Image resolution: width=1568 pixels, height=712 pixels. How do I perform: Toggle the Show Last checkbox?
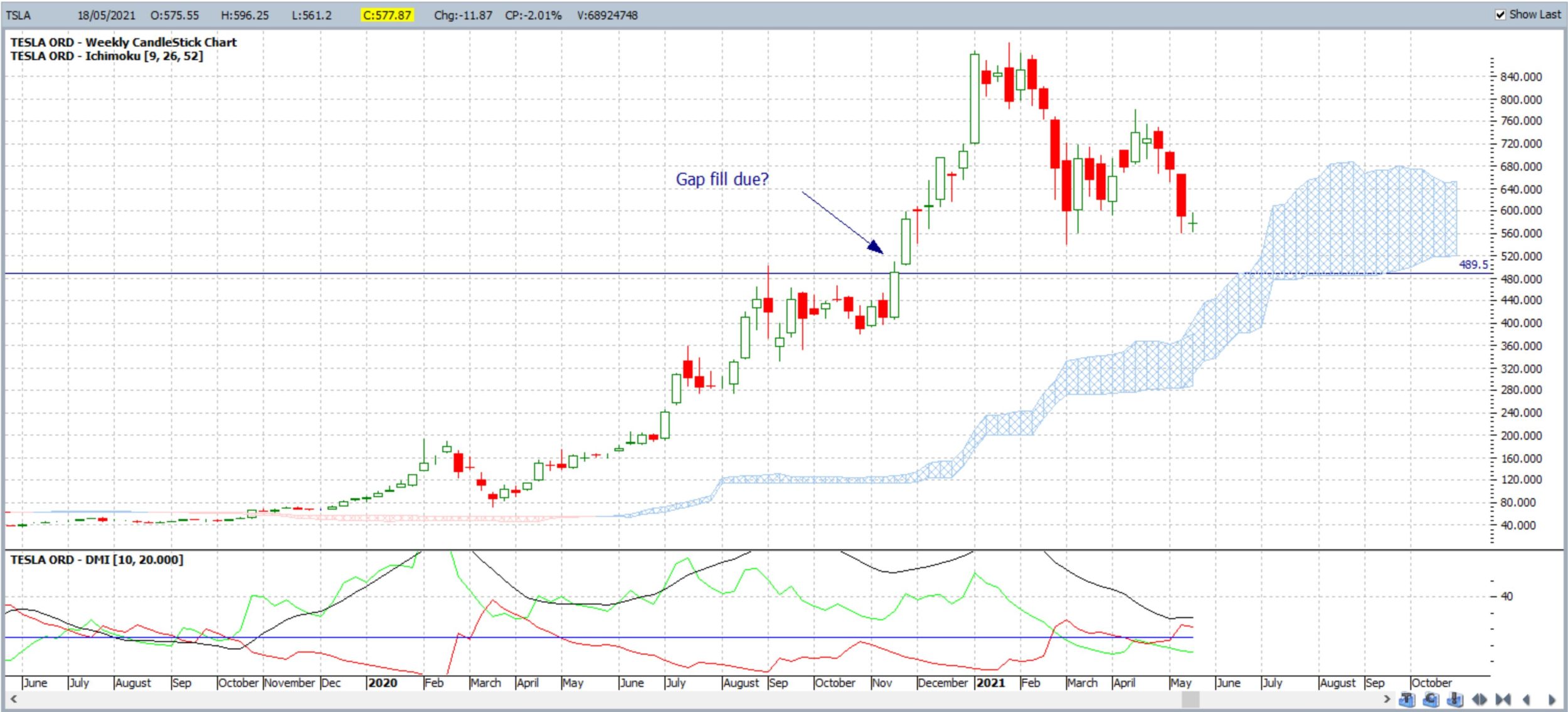coord(1500,14)
